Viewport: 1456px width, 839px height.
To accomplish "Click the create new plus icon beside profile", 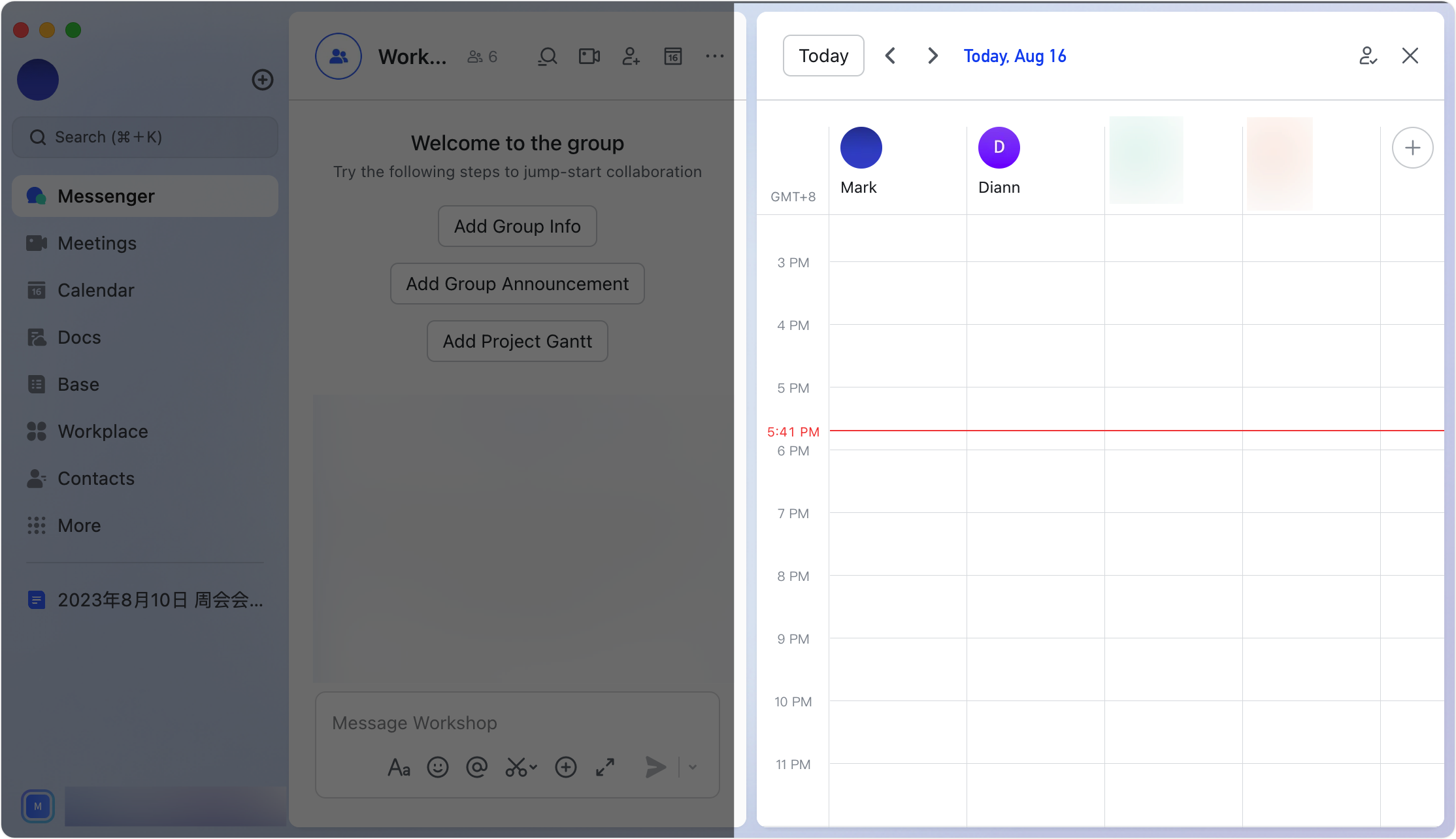I will pos(263,80).
